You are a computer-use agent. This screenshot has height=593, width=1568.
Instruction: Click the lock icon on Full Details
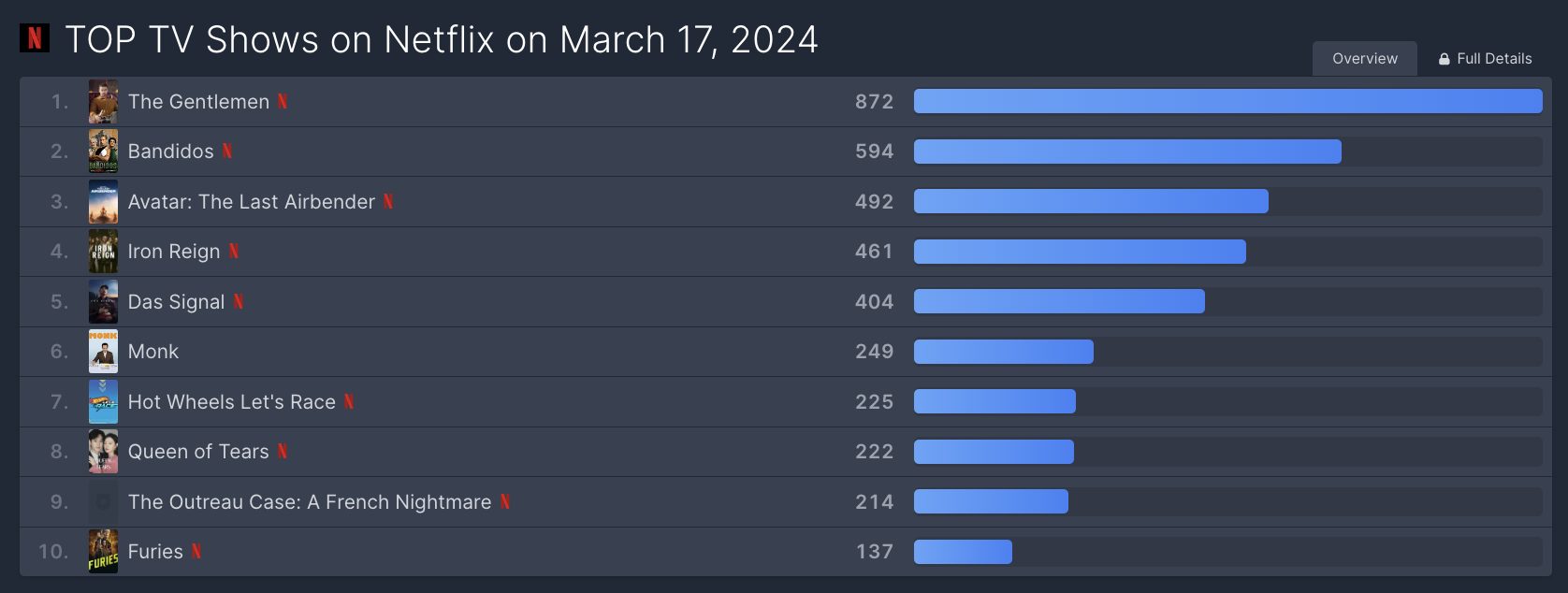coord(1444,59)
